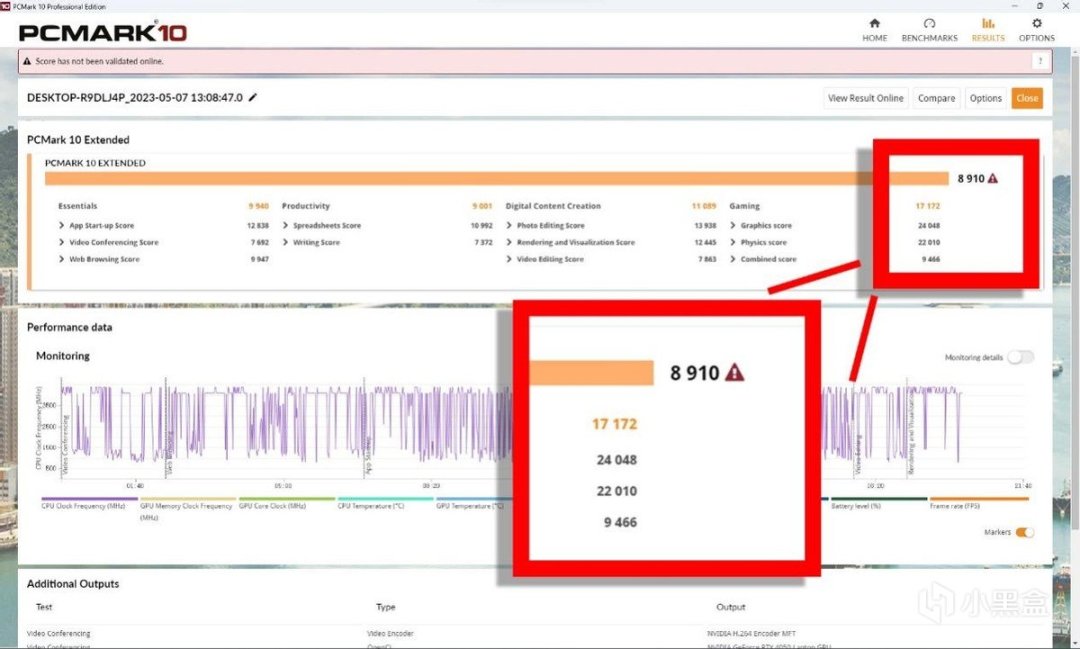Click the pencil icon to rename result
The height and width of the screenshot is (649, 1080).
coord(253,98)
